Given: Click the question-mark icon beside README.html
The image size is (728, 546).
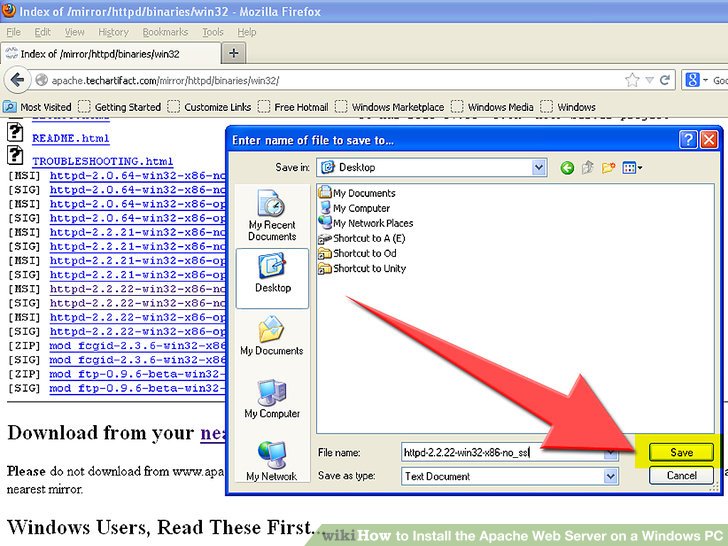Looking at the screenshot, I should pyautogui.click(x=15, y=133).
